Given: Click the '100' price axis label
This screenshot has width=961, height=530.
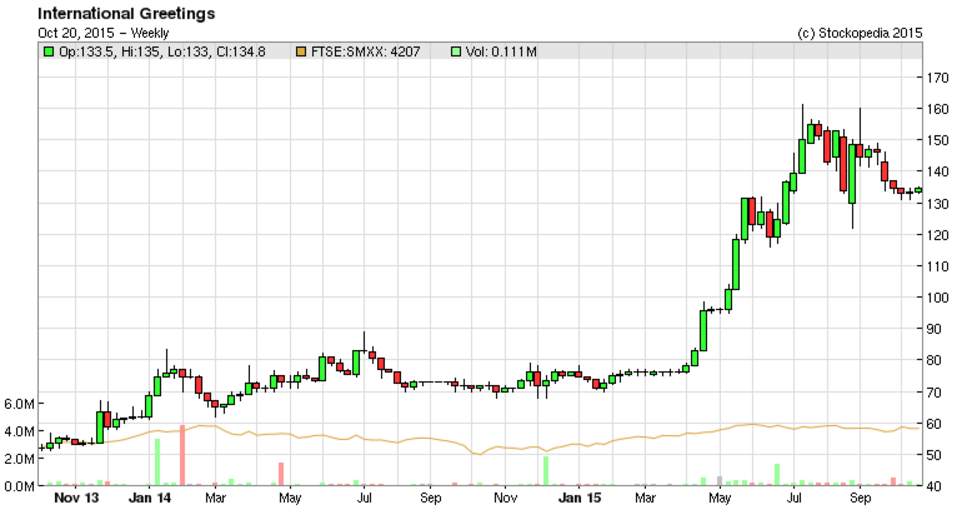Looking at the screenshot, I should tap(938, 297).
